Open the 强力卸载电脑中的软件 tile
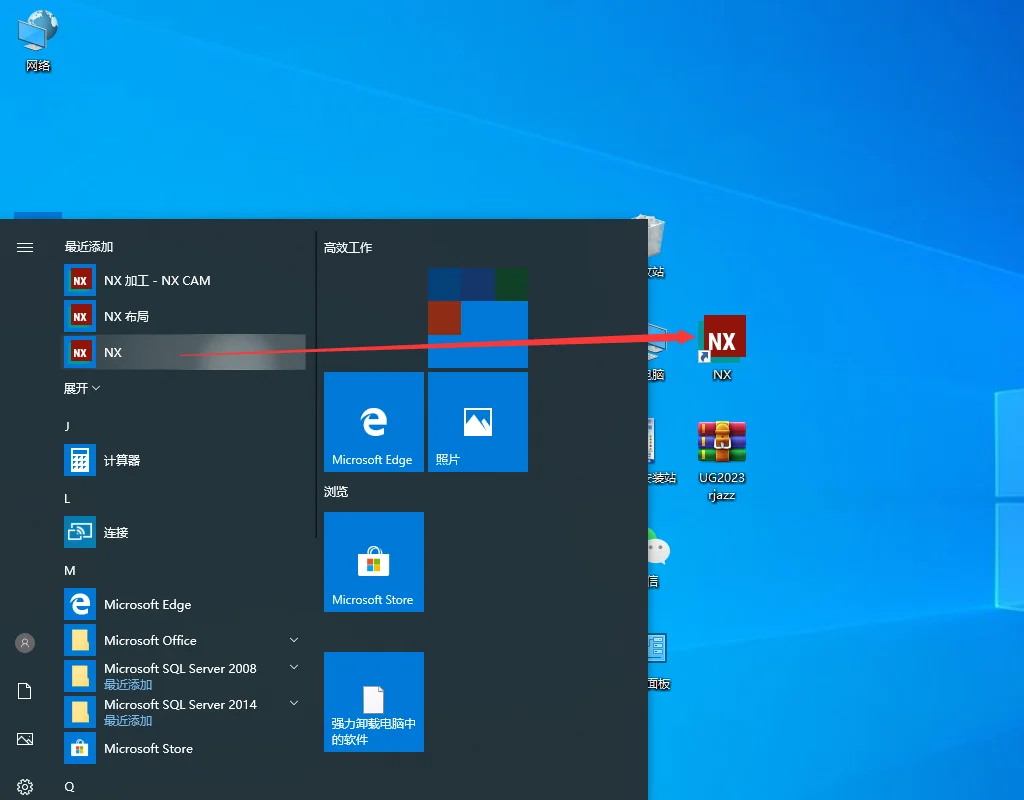1024x800 pixels. click(x=374, y=702)
